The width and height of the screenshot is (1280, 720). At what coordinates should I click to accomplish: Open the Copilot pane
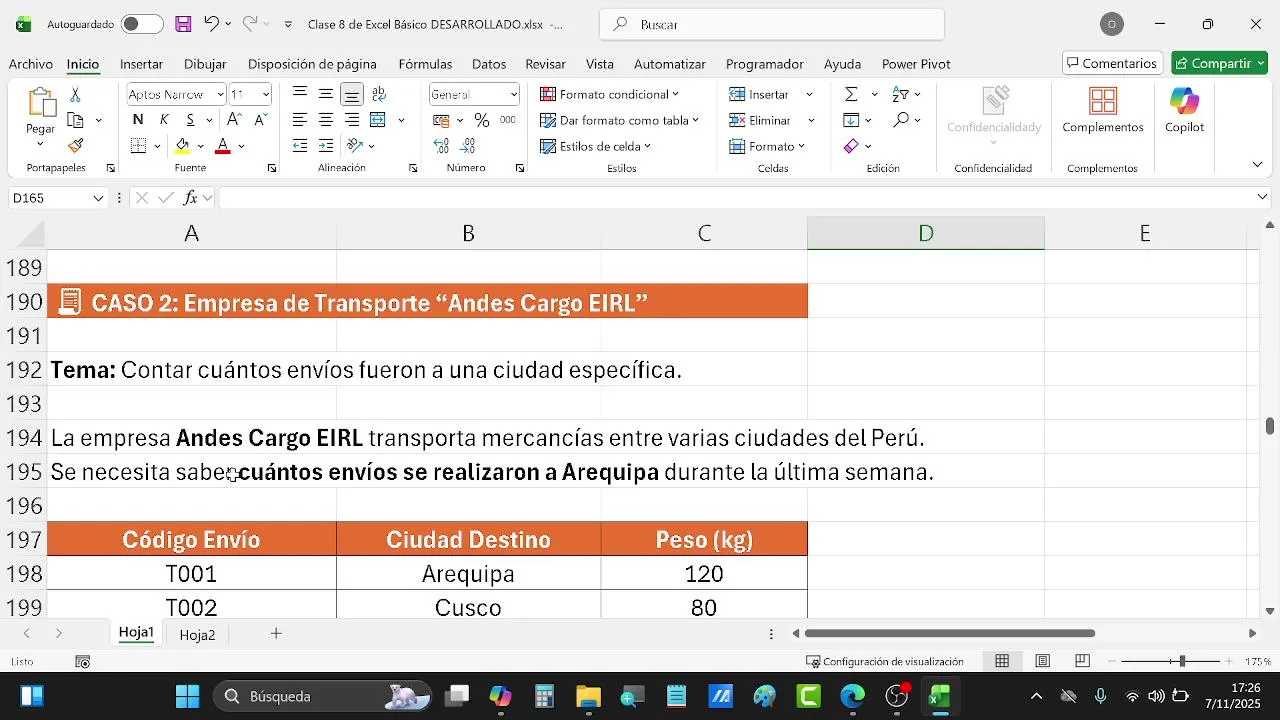pyautogui.click(x=1184, y=110)
